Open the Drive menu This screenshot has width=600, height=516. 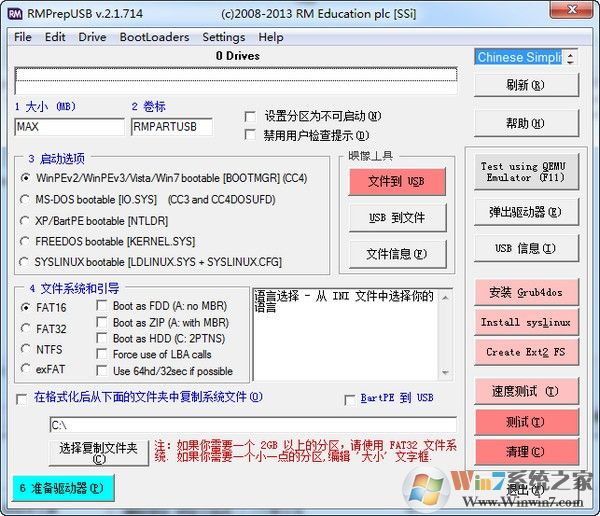tap(92, 37)
